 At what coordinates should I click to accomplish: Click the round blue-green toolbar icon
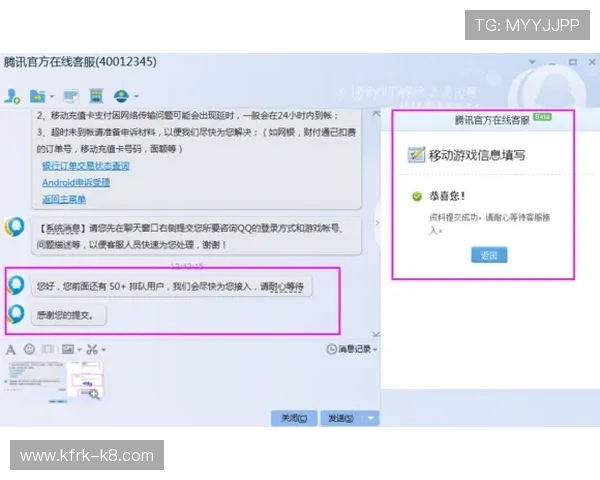coord(121,96)
